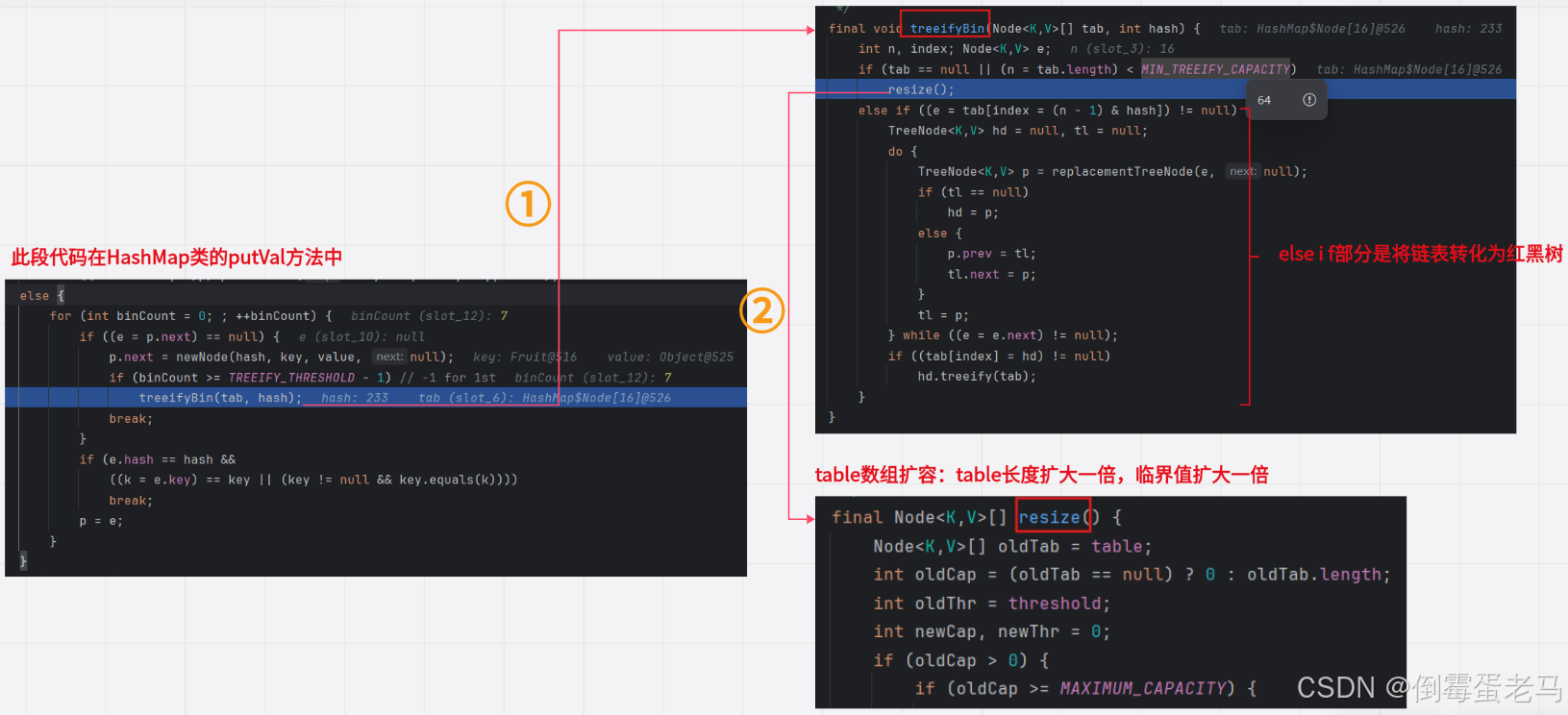Screen dimensions: 1568x715
Task: Click the treeifyBin method signature line
Action: pyautogui.click(x=1014, y=29)
